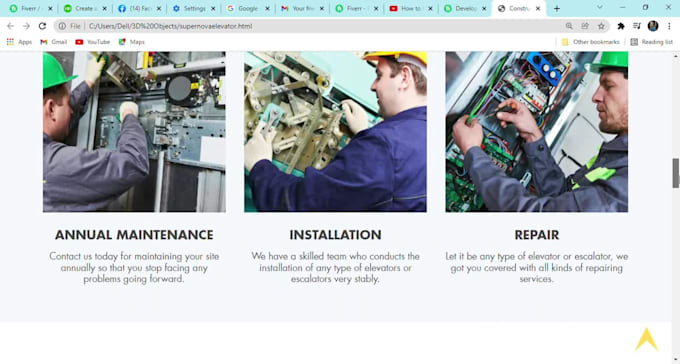680x364 pixels.
Task: Click the zoom magnifier icon in address bar
Action: click(569, 26)
